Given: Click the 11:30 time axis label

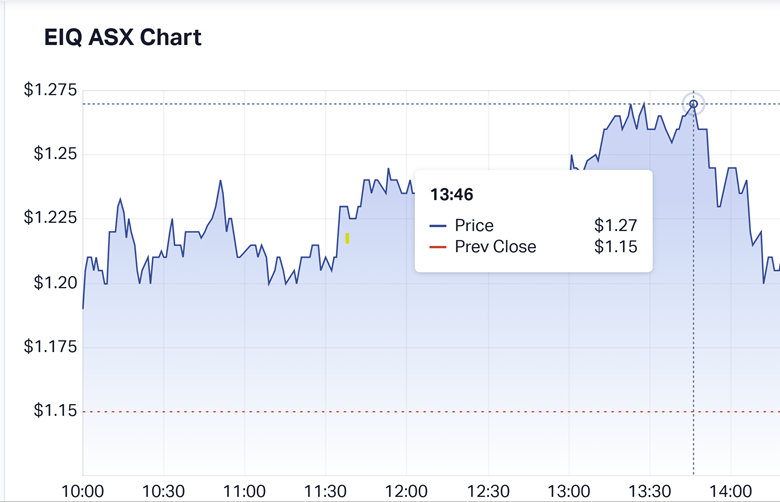Looking at the screenshot, I should coord(326,490).
